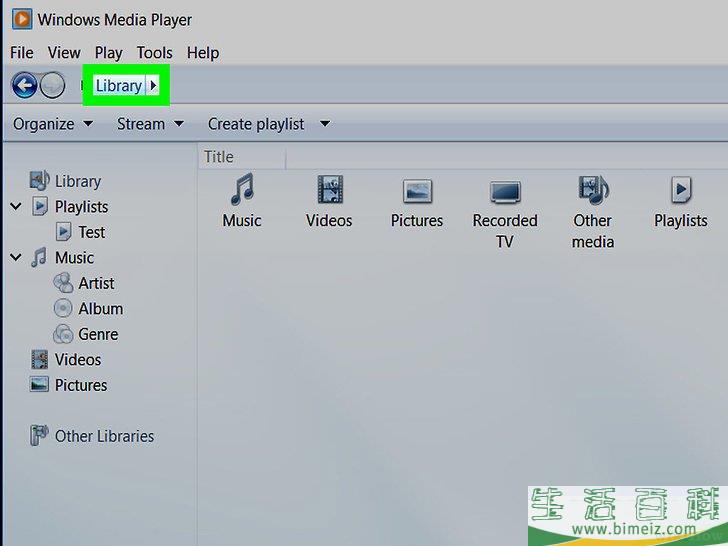The height and width of the screenshot is (546, 728).
Task: Click the Create playlist button
Action: pyautogui.click(x=256, y=124)
